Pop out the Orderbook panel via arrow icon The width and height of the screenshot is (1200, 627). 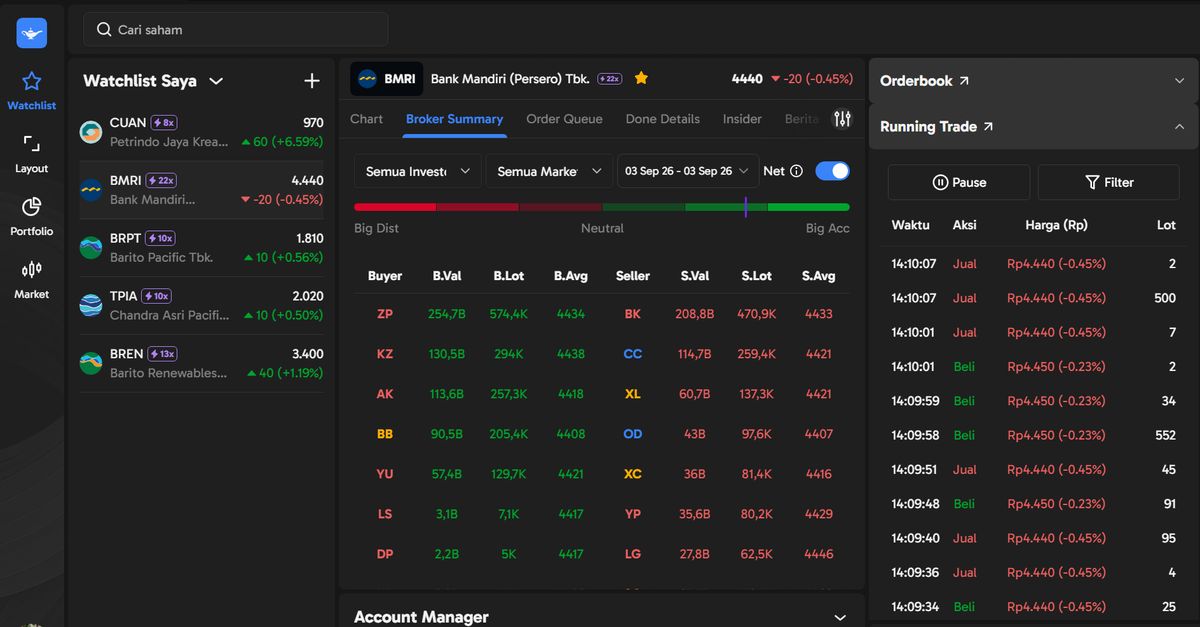coord(964,81)
